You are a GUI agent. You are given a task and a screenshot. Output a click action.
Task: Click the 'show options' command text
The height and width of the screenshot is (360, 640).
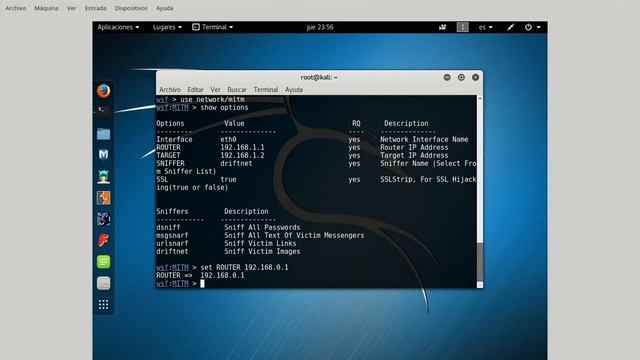coord(224,108)
